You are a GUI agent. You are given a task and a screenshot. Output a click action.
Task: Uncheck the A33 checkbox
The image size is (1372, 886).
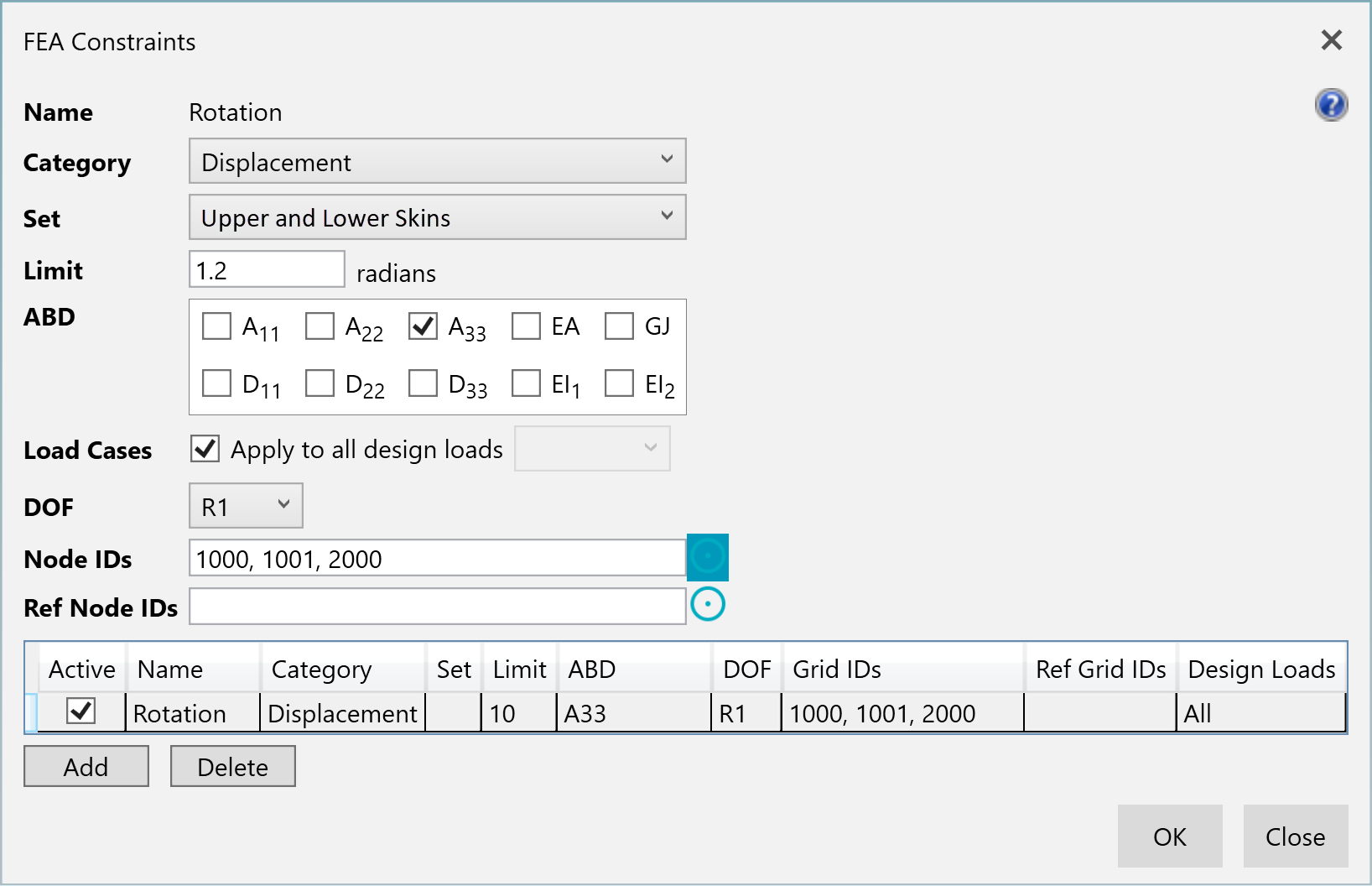click(423, 326)
